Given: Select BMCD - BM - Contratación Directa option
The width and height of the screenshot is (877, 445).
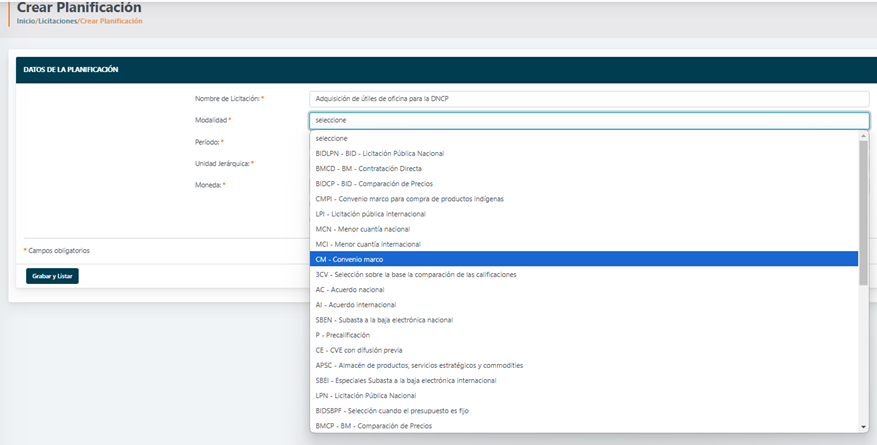Looking at the screenshot, I should pos(368,168).
